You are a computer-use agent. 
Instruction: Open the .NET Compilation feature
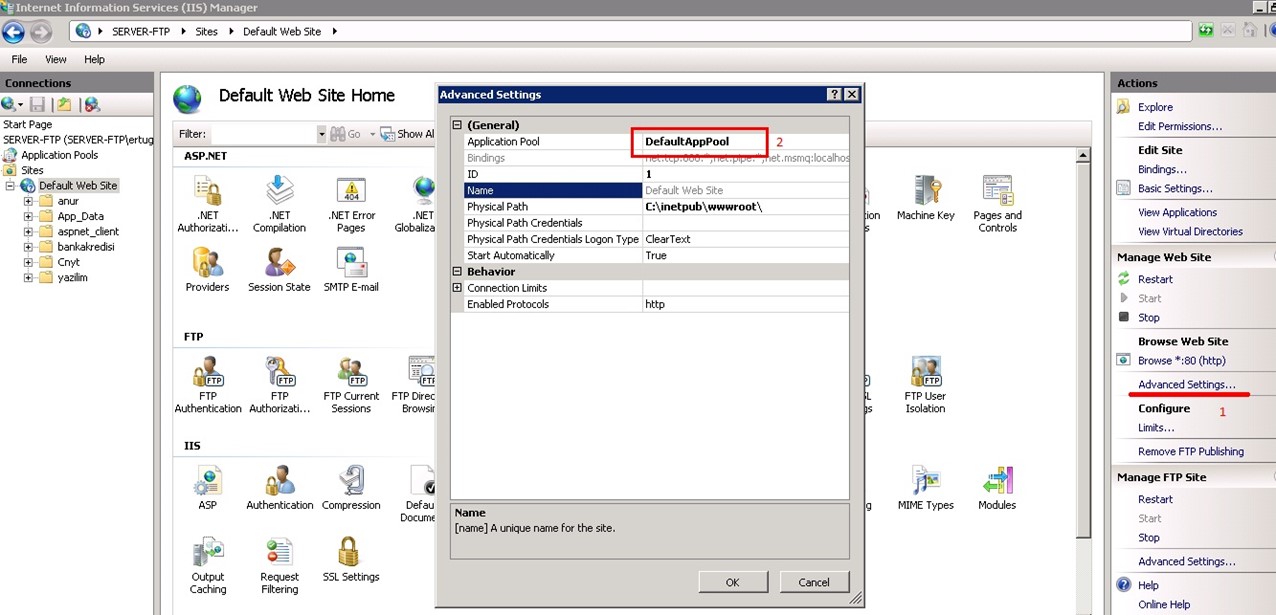point(279,204)
